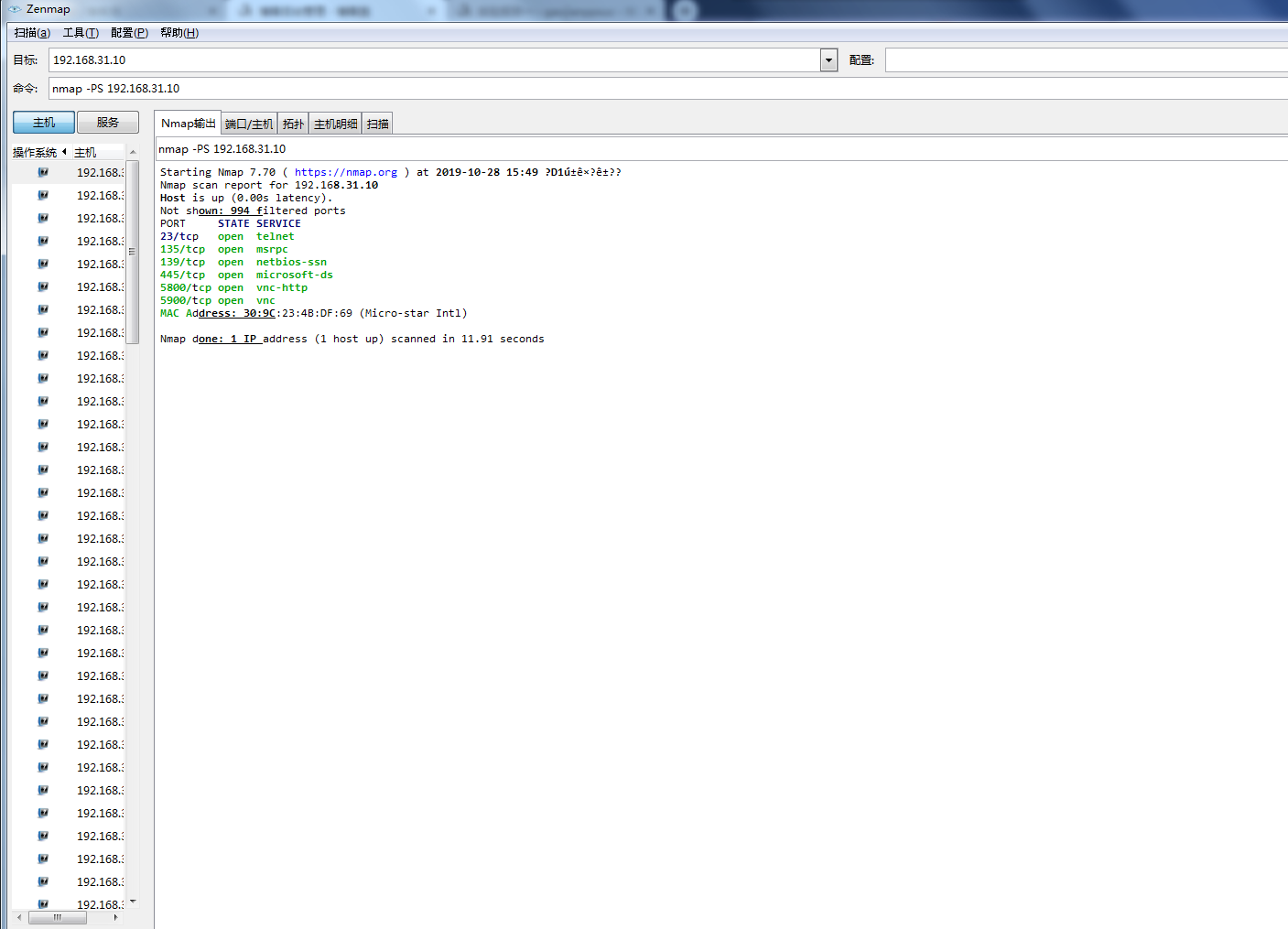The image size is (1288, 929).
Task: Open the 工具(T) menu
Action: tap(81, 33)
